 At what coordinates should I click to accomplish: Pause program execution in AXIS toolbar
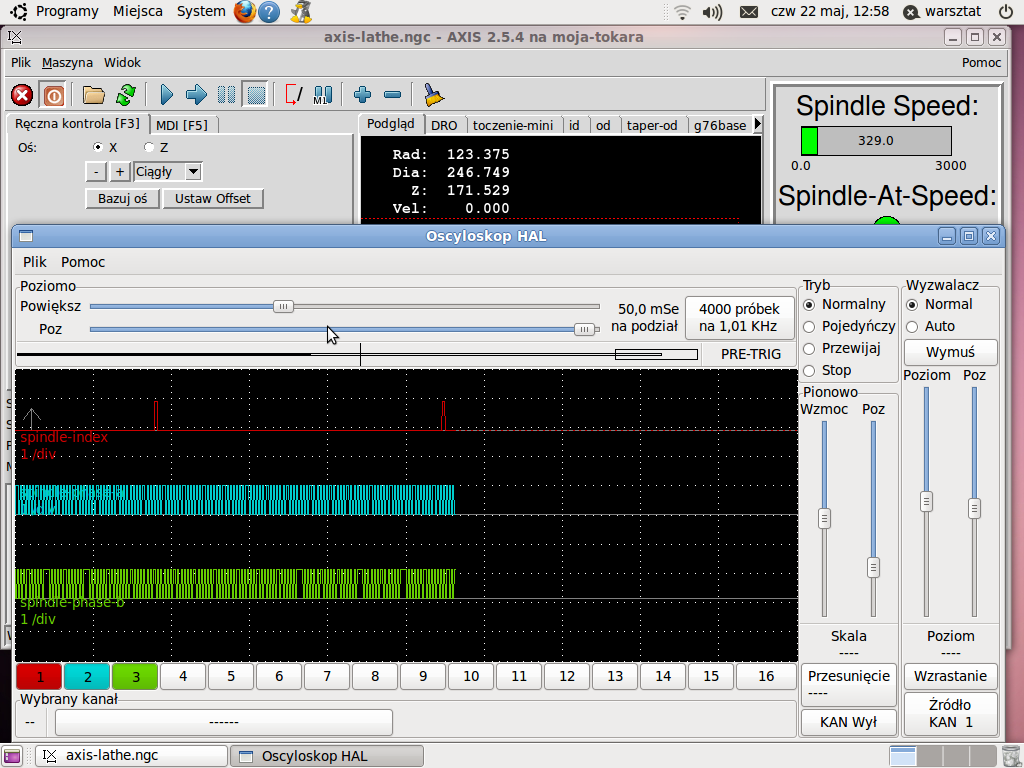point(227,95)
